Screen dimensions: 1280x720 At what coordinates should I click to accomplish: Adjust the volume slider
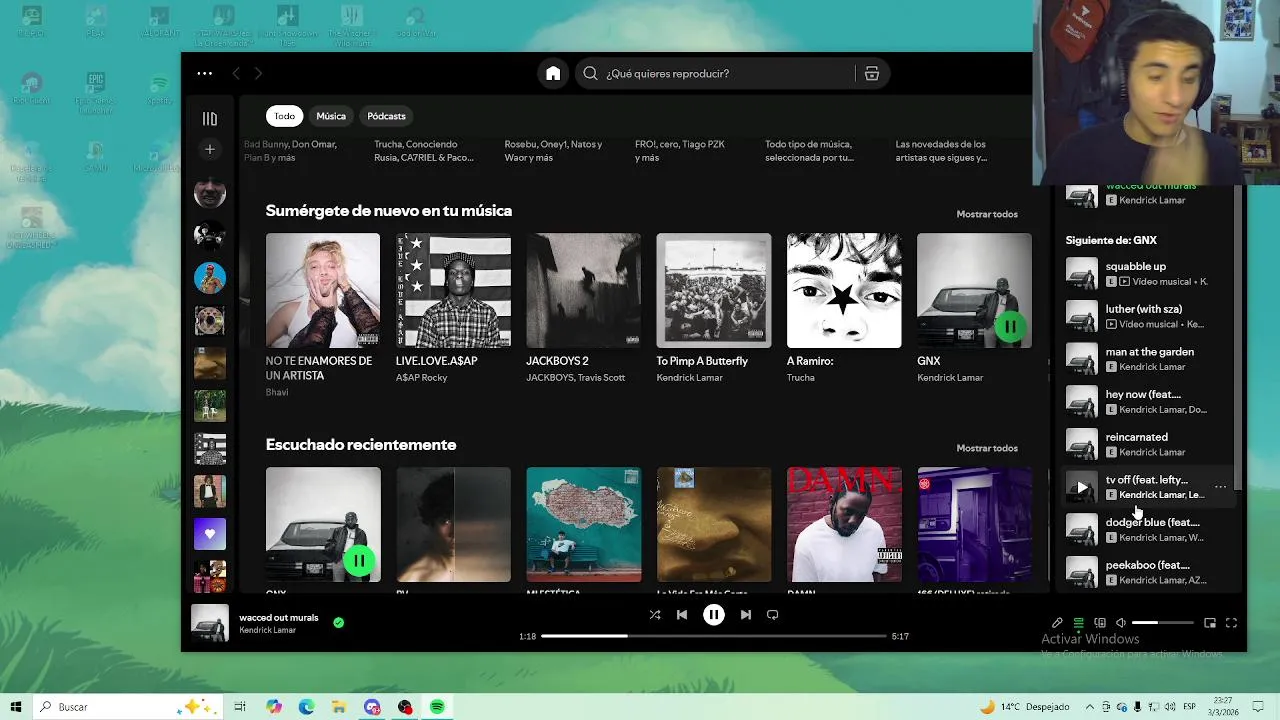tap(1163, 623)
